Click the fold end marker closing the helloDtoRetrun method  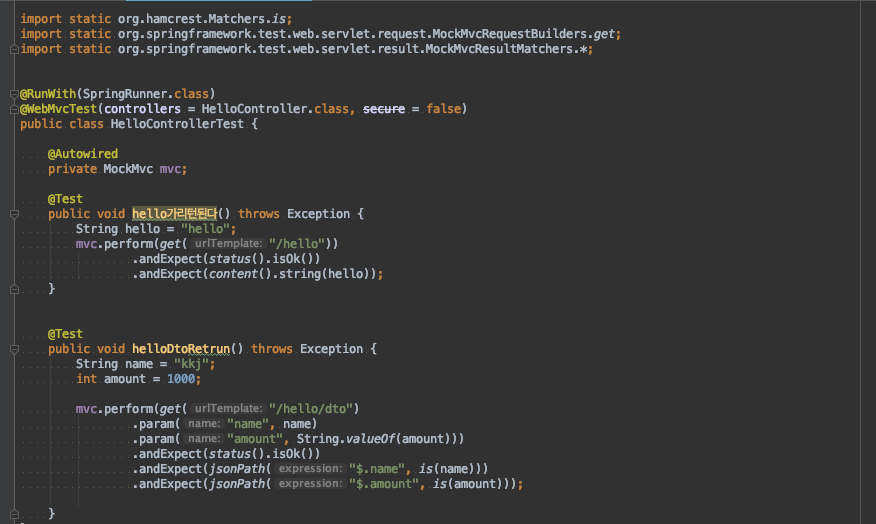pyautogui.click(x=15, y=514)
